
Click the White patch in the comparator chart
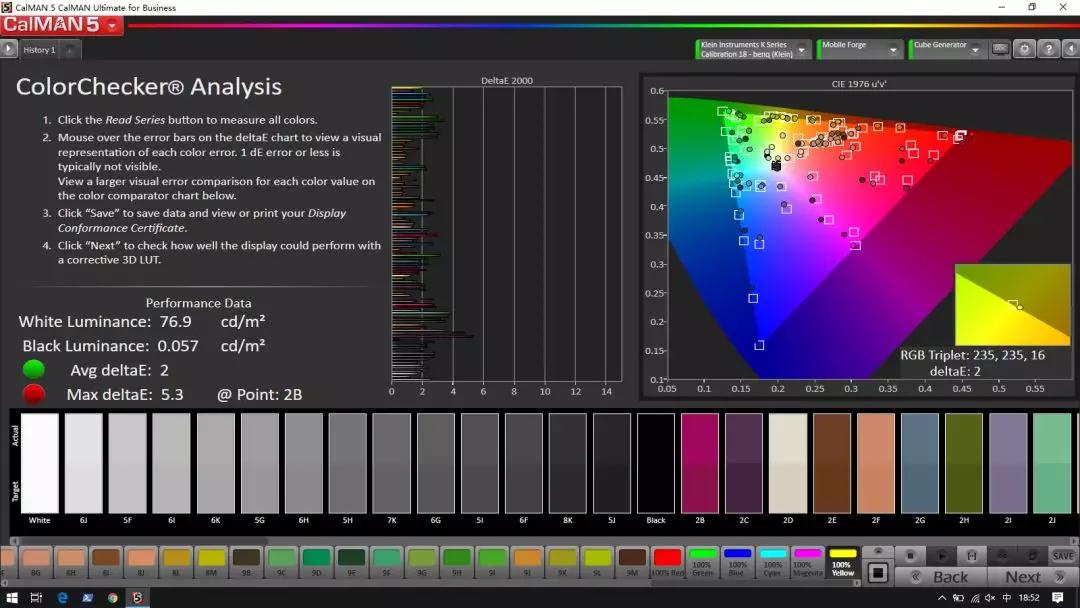pos(39,463)
